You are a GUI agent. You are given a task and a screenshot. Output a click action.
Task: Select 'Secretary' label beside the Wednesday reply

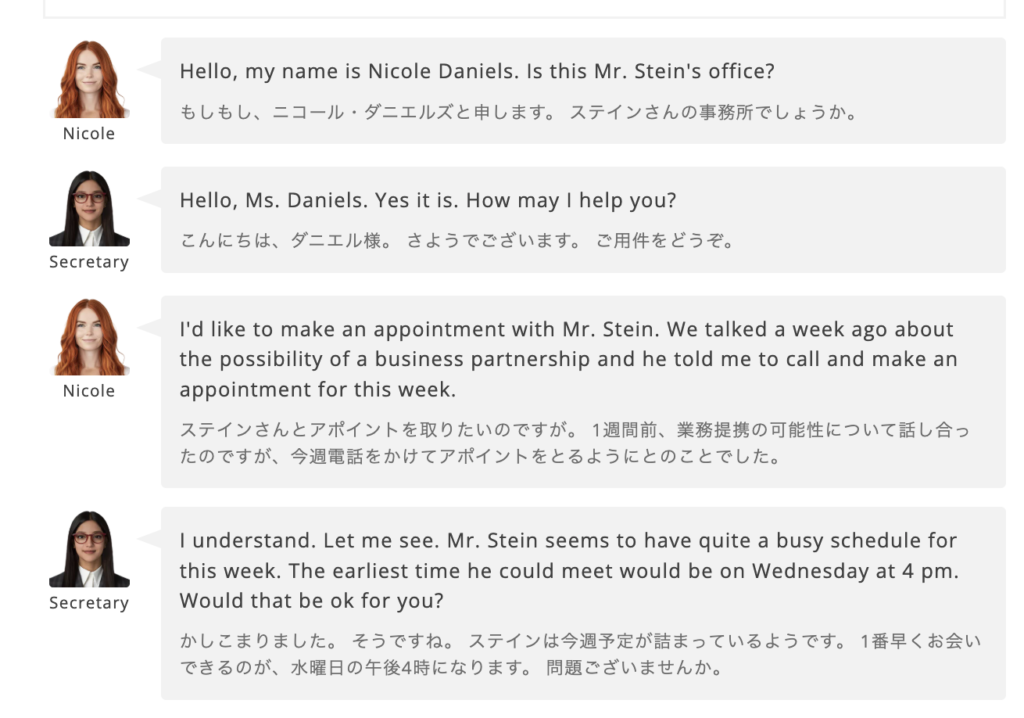coord(89,603)
